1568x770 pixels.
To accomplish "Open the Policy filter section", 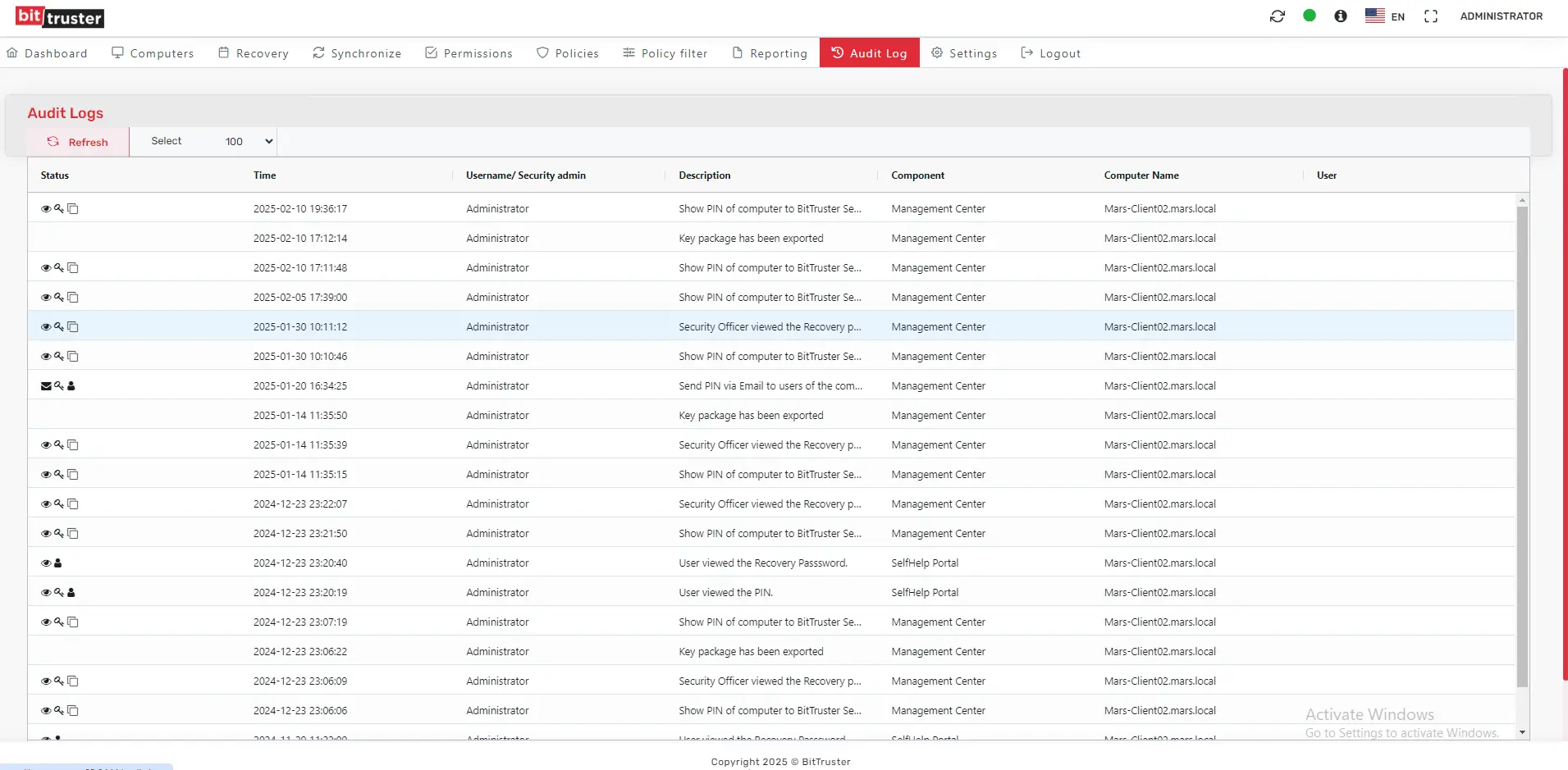I will pyautogui.click(x=665, y=52).
